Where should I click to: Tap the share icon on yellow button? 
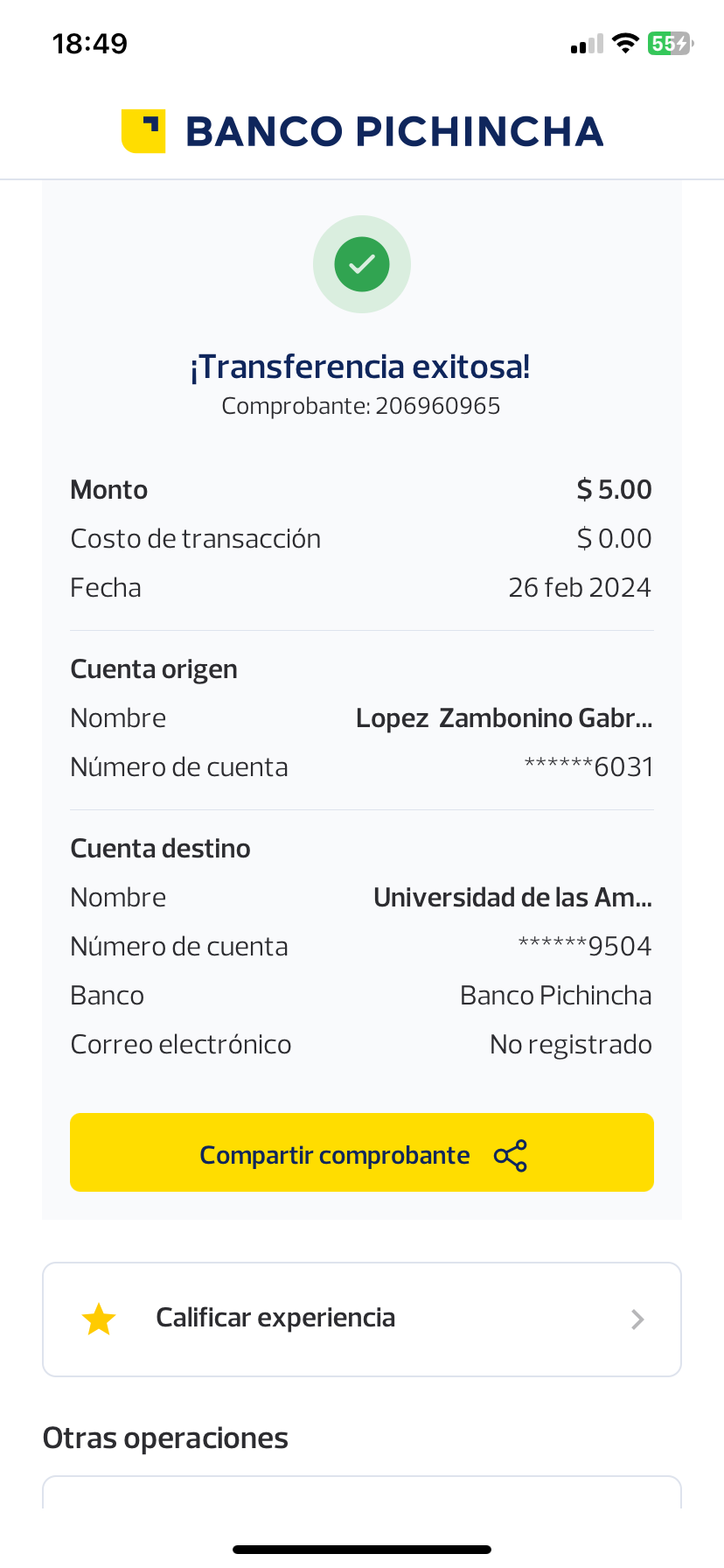[511, 1156]
